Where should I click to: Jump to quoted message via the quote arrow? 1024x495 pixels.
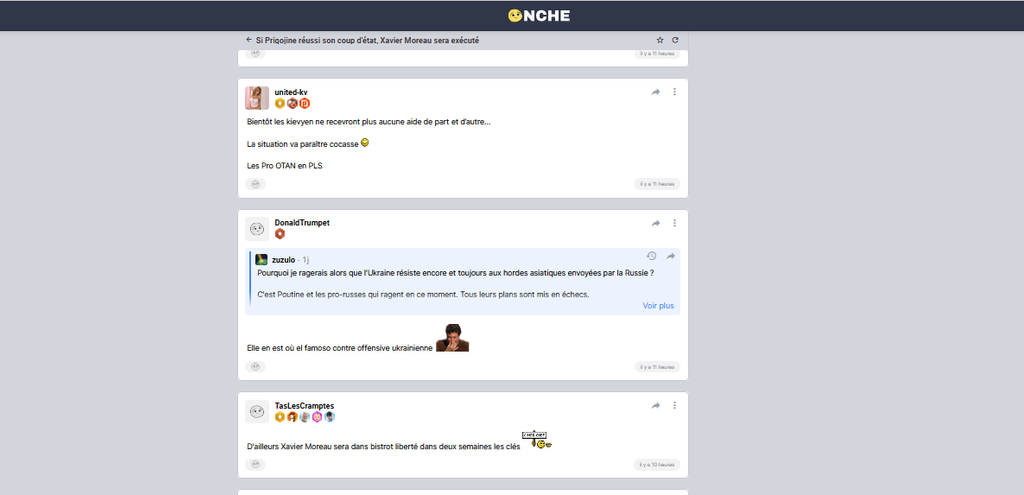[670, 256]
